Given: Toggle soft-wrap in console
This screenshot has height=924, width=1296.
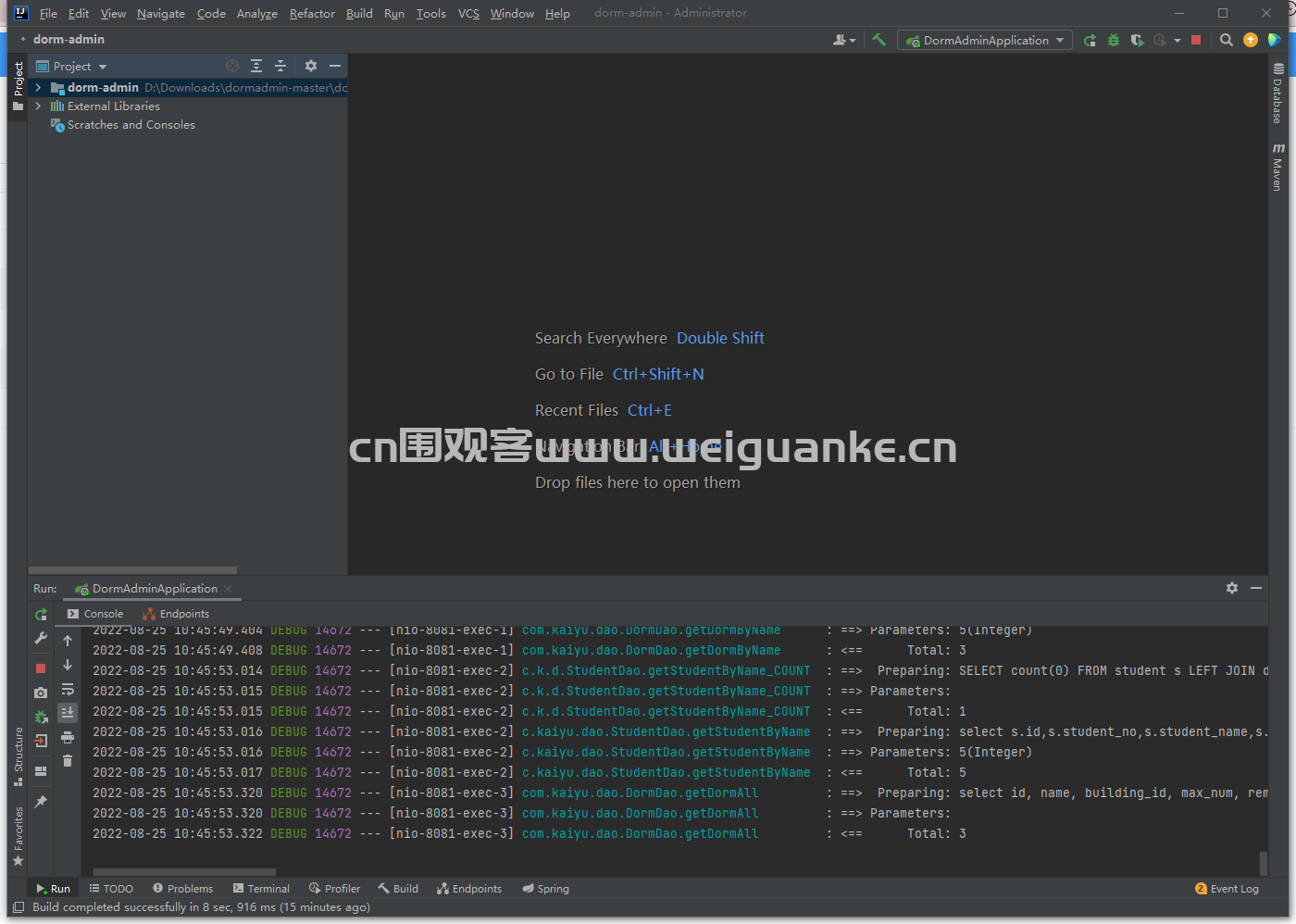Looking at the screenshot, I should pyautogui.click(x=68, y=690).
